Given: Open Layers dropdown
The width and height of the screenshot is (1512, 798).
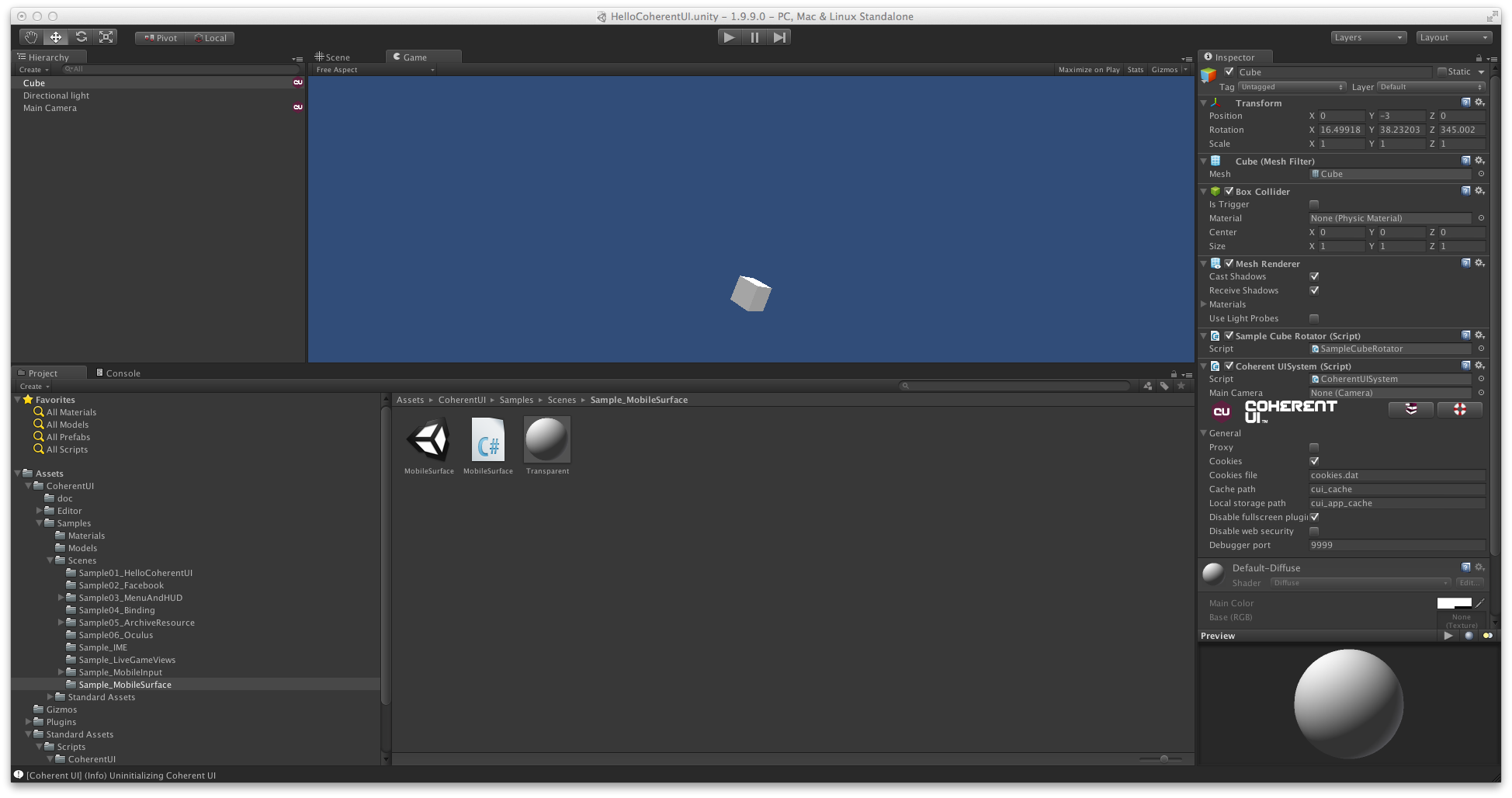Looking at the screenshot, I should [1368, 37].
